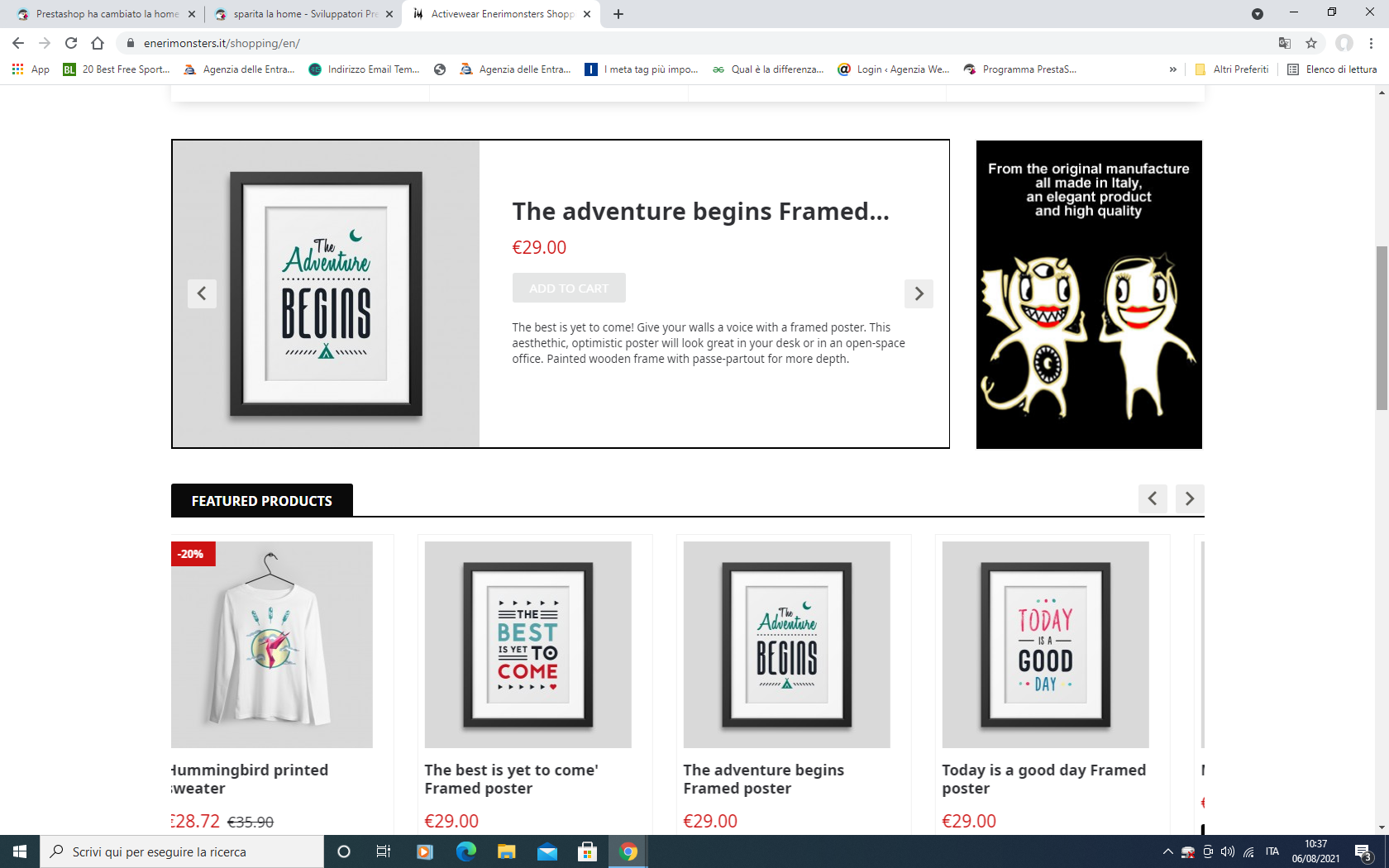Screen dimensions: 1389x868
Task: Reload the current page
Action: pos(71,43)
